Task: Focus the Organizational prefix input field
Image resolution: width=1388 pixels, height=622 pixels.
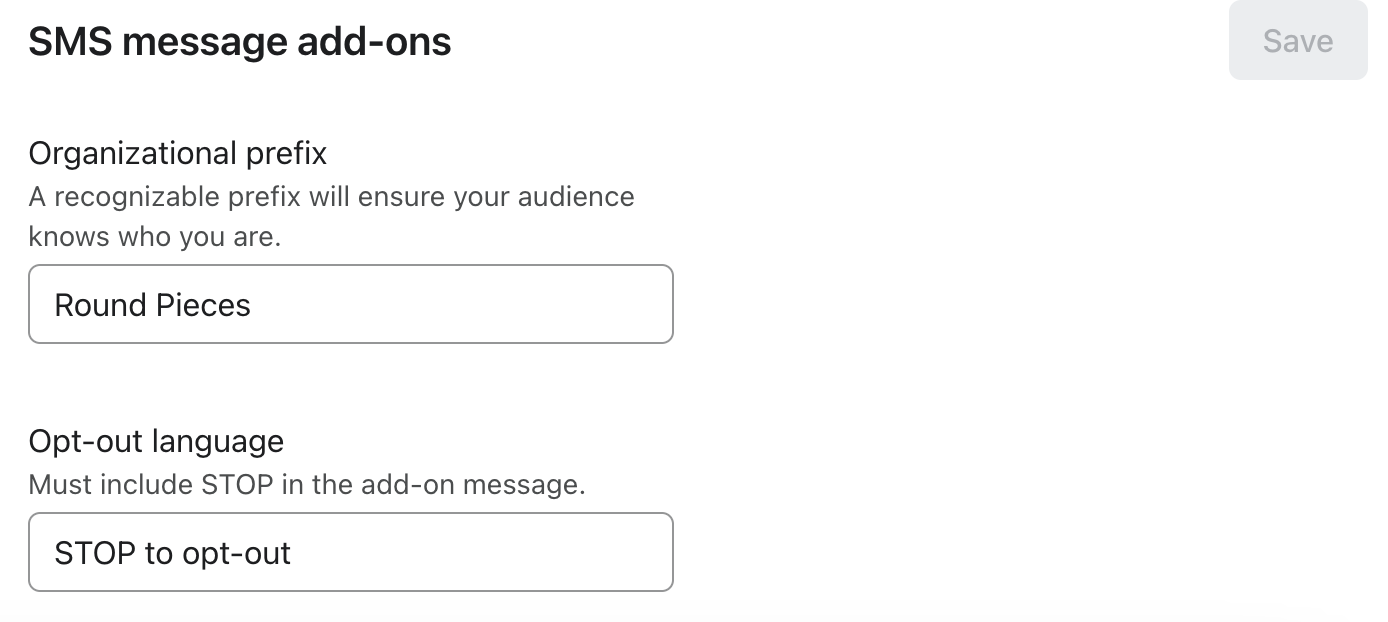Action: pos(350,304)
